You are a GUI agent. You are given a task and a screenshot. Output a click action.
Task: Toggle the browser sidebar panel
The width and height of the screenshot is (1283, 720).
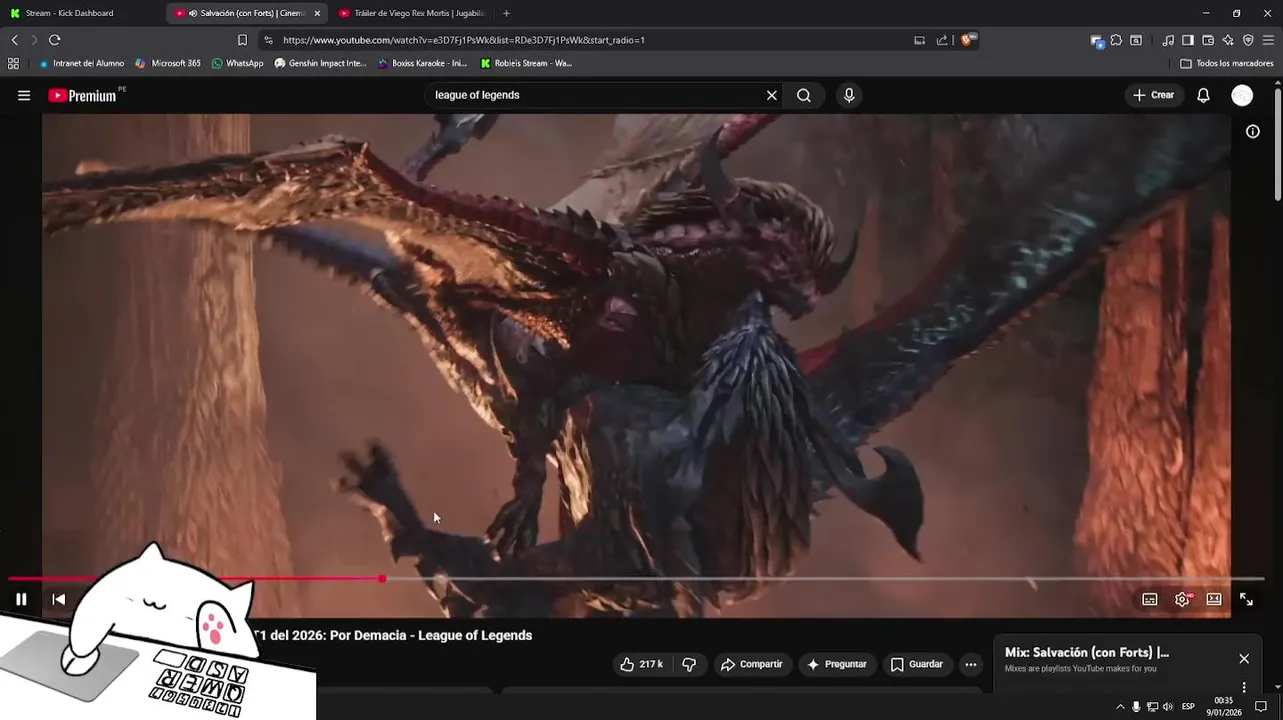click(1188, 40)
